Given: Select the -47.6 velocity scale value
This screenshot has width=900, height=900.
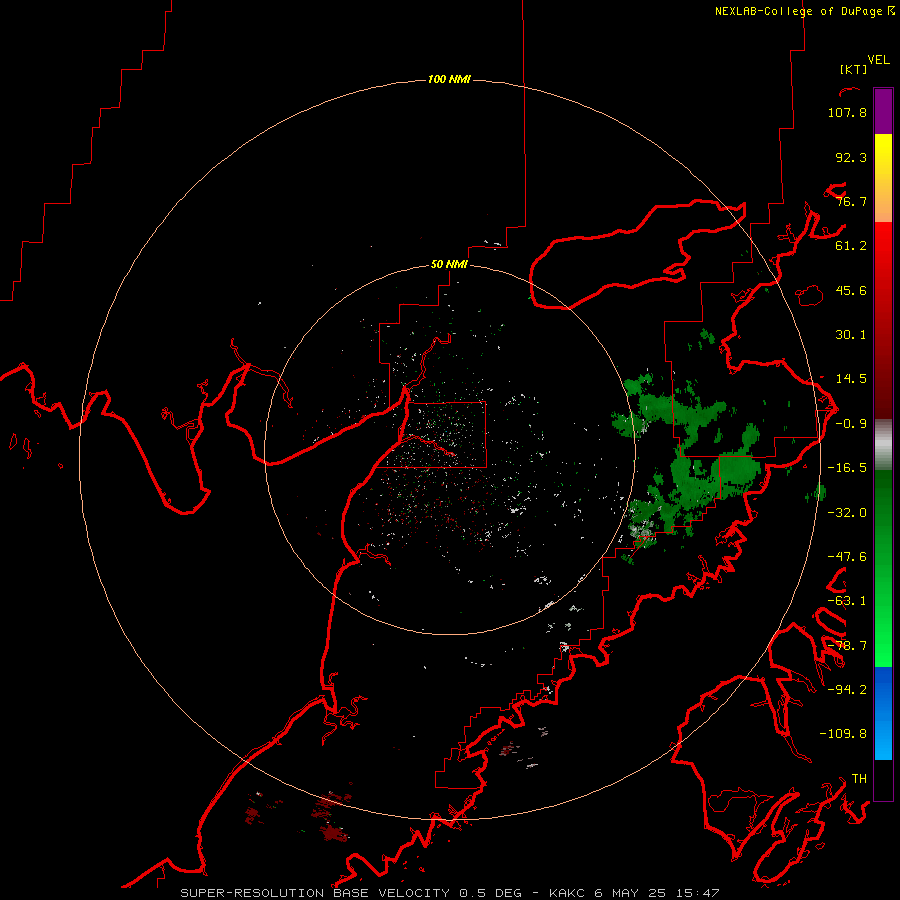Looking at the screenshot, I should (x=847, y=557).
